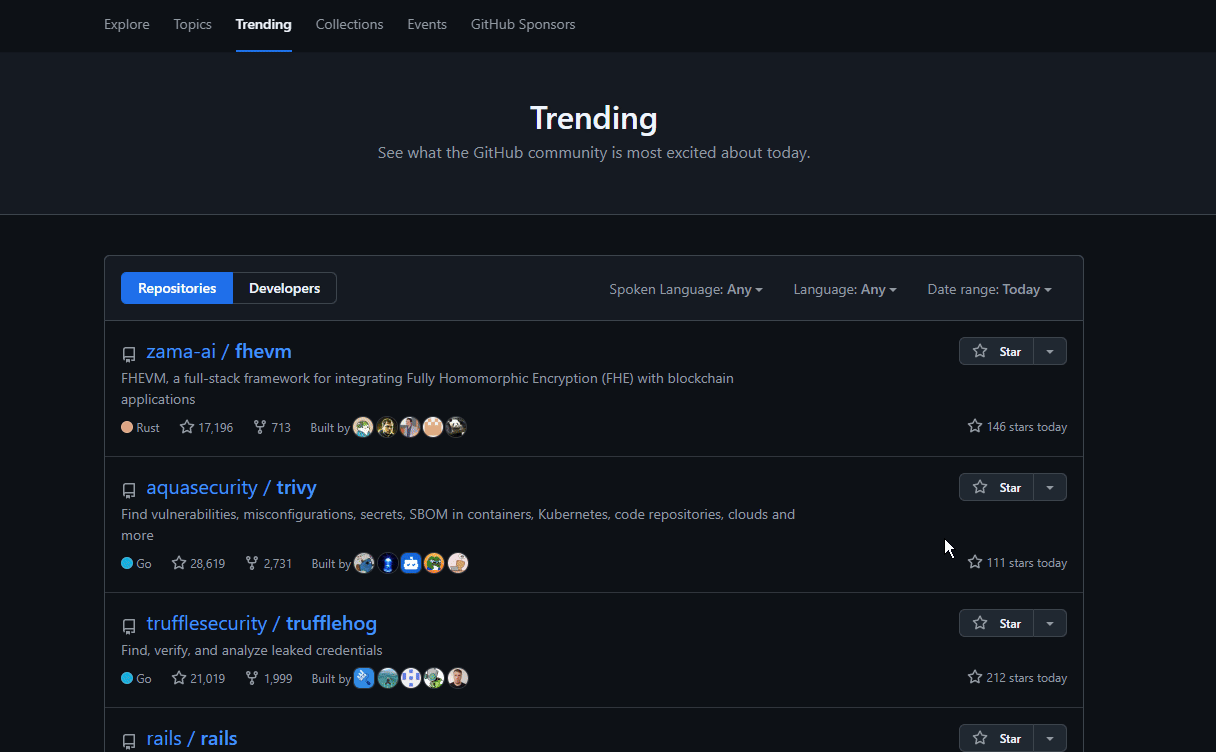Click third contributor avatar of trivy
The height and width of the screenshot is (752, 1216).
[x=411, y=563]
